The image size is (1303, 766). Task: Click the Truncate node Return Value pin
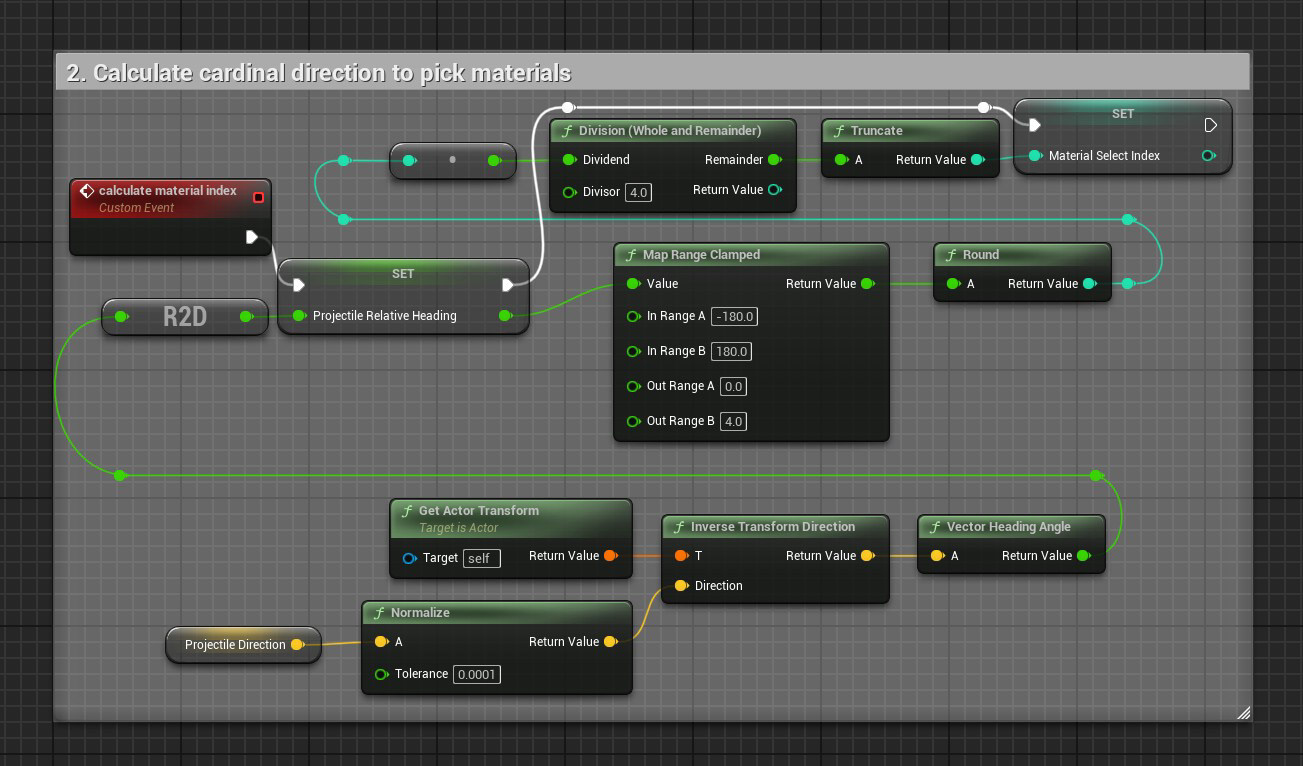[978, 160]
